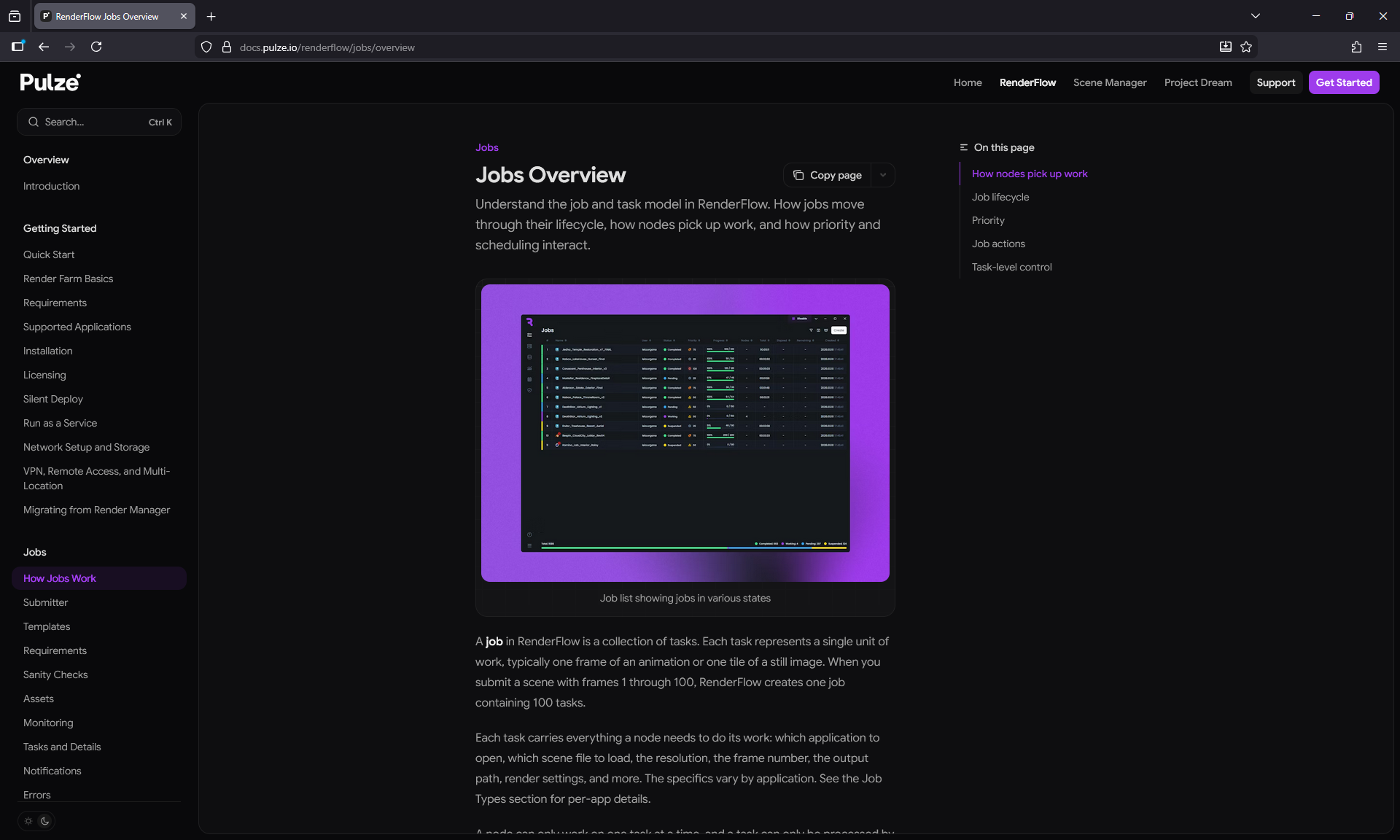Open the Templates sidebar page
This screenshot has height=840, width=1400.
click(47, 626)
